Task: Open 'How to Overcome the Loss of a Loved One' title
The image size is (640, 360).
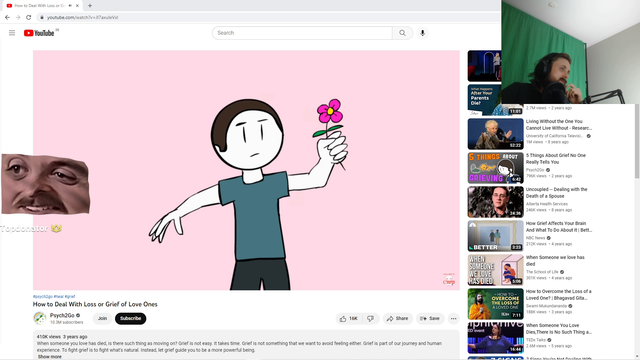Action: [558, 294]
